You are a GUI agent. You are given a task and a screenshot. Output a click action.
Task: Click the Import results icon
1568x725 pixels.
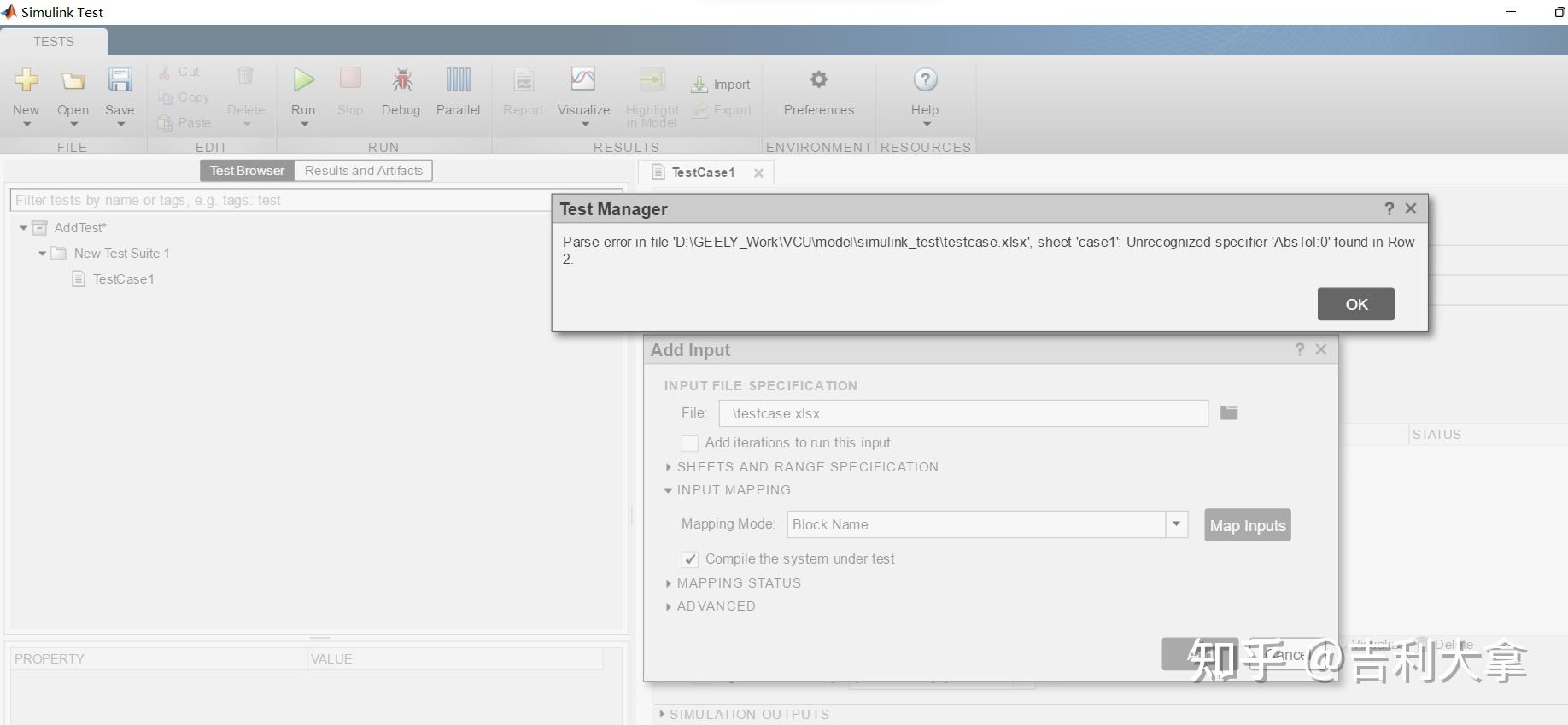[699, 85]
